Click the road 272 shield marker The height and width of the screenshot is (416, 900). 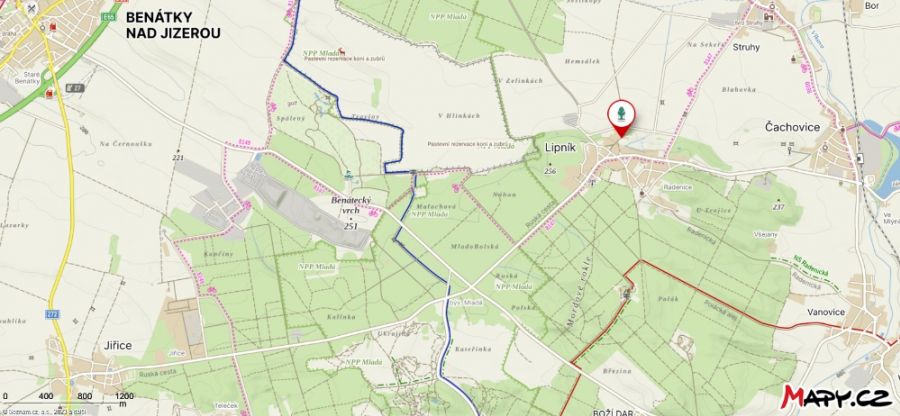pos(51,314)
